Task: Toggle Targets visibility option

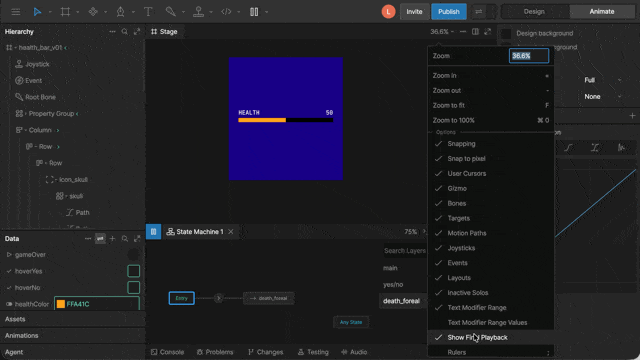Action: tap(491, 218)
